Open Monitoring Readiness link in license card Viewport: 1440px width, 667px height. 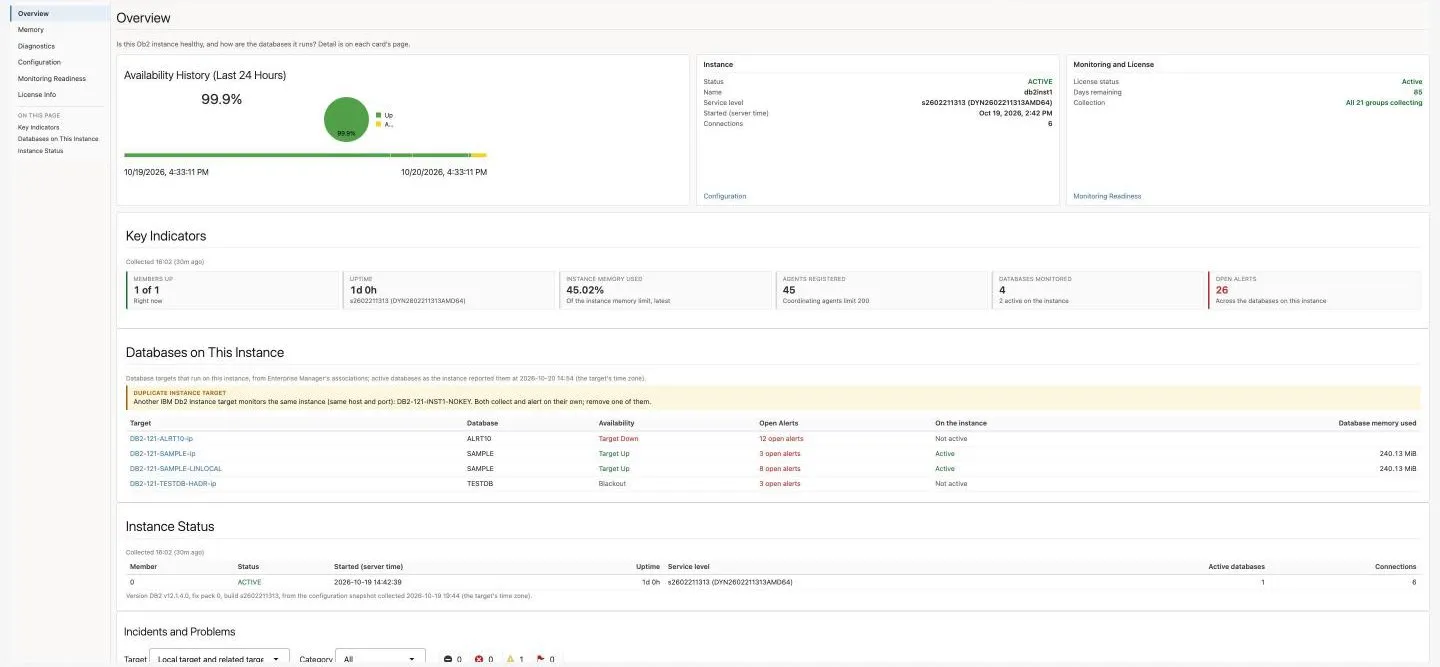click(1107, 196)
